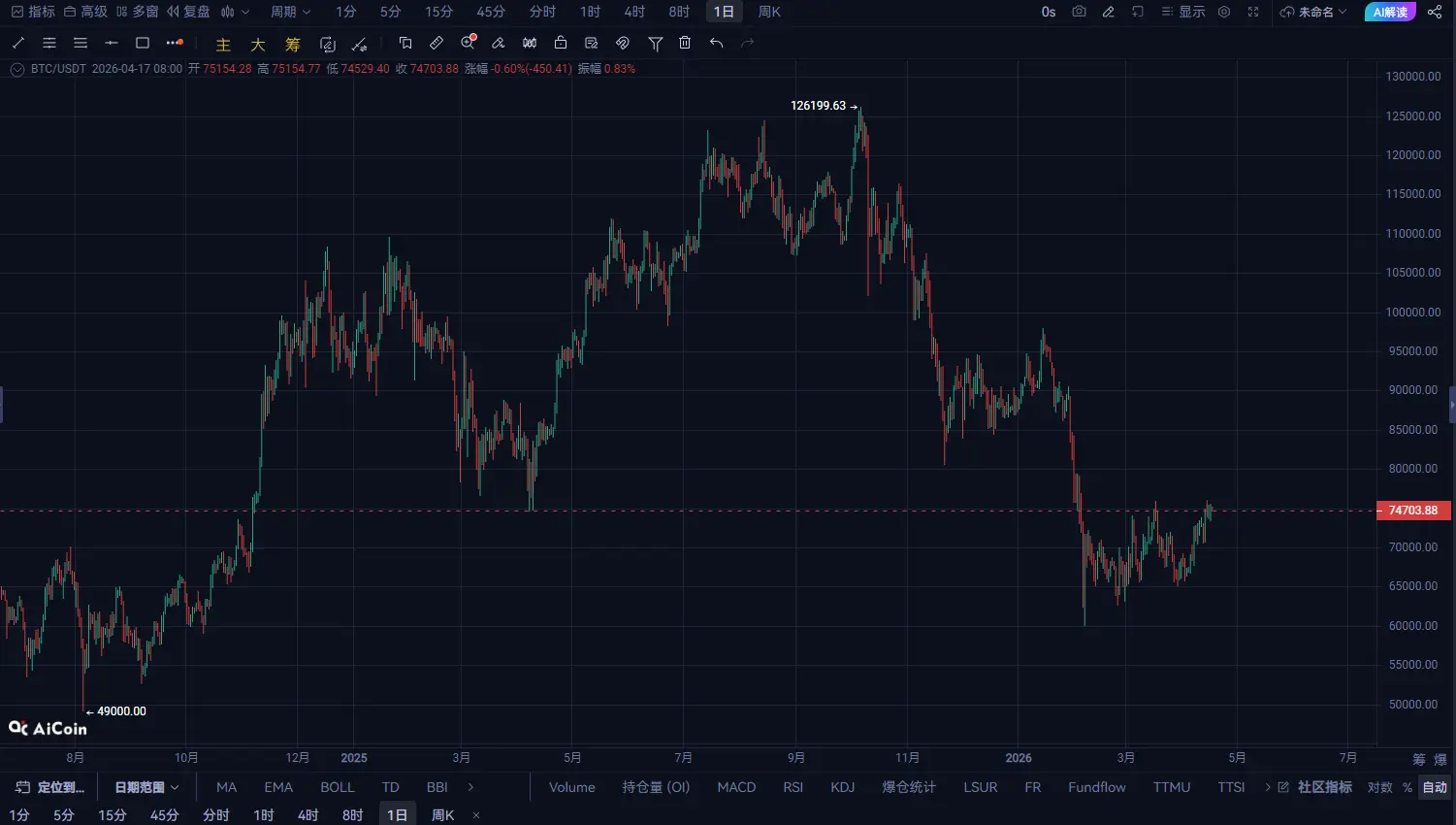Click the note list edit icon

coord(592,43)
